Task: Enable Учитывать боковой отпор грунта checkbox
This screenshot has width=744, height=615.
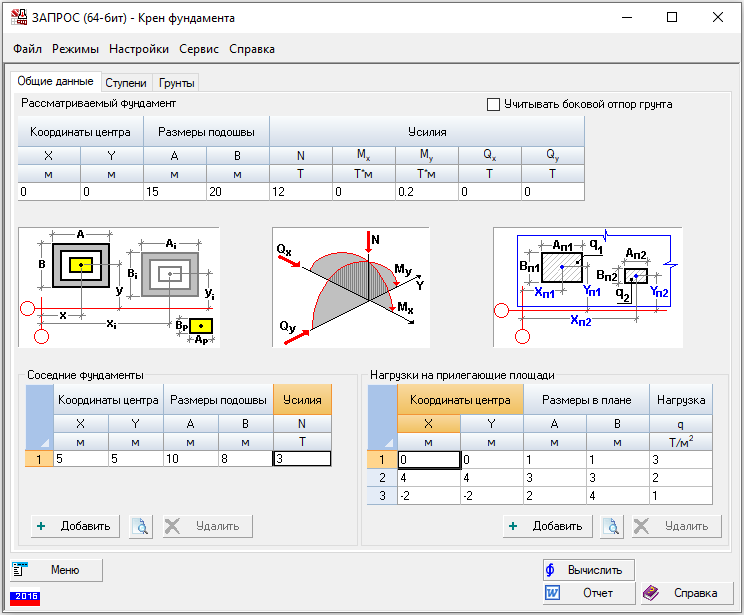Action: (x=493, y=104)
